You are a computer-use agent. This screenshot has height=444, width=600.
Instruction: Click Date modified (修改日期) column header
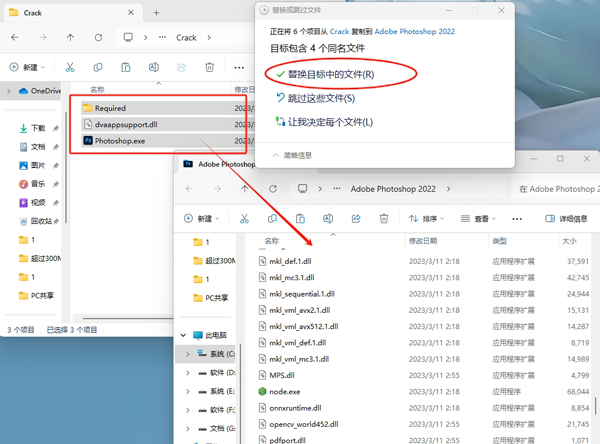pyautogui.click(x=423, y=241)
